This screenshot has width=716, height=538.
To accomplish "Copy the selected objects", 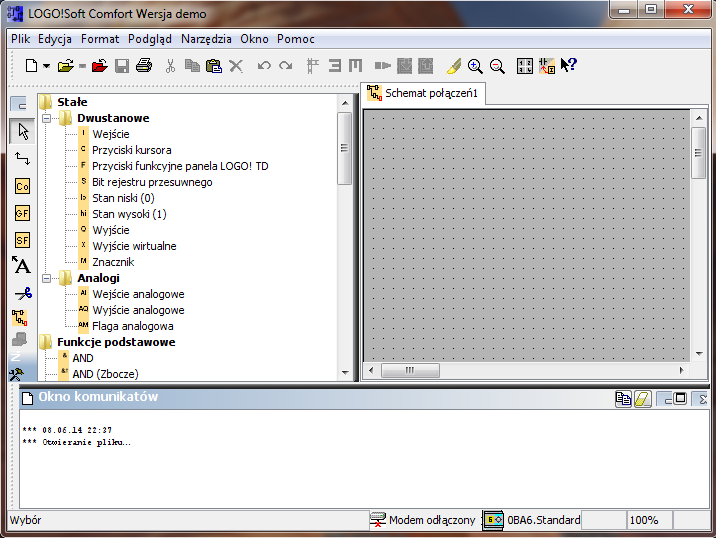I will click(192, 66).
